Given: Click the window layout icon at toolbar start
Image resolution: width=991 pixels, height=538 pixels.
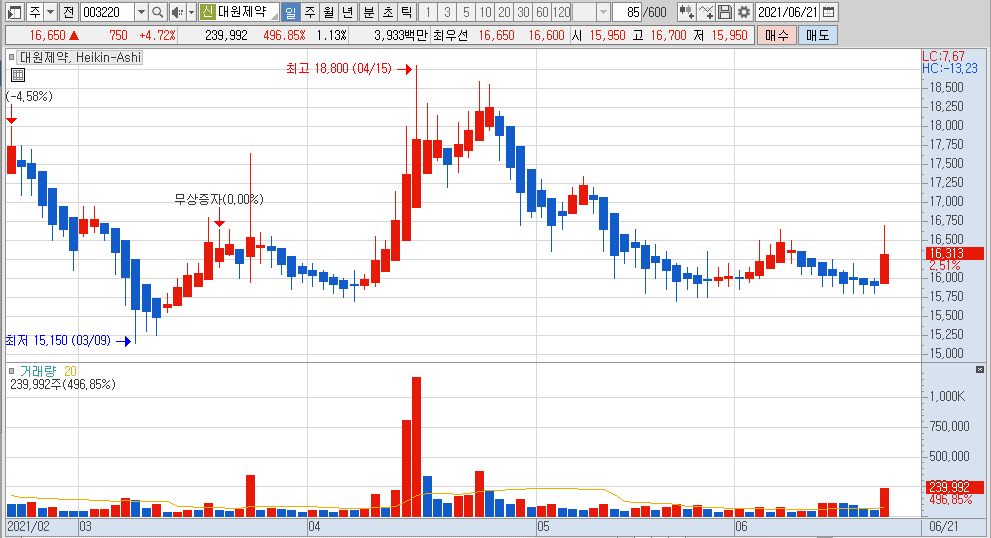Looking at the screenshot, I should pos(15,11).
